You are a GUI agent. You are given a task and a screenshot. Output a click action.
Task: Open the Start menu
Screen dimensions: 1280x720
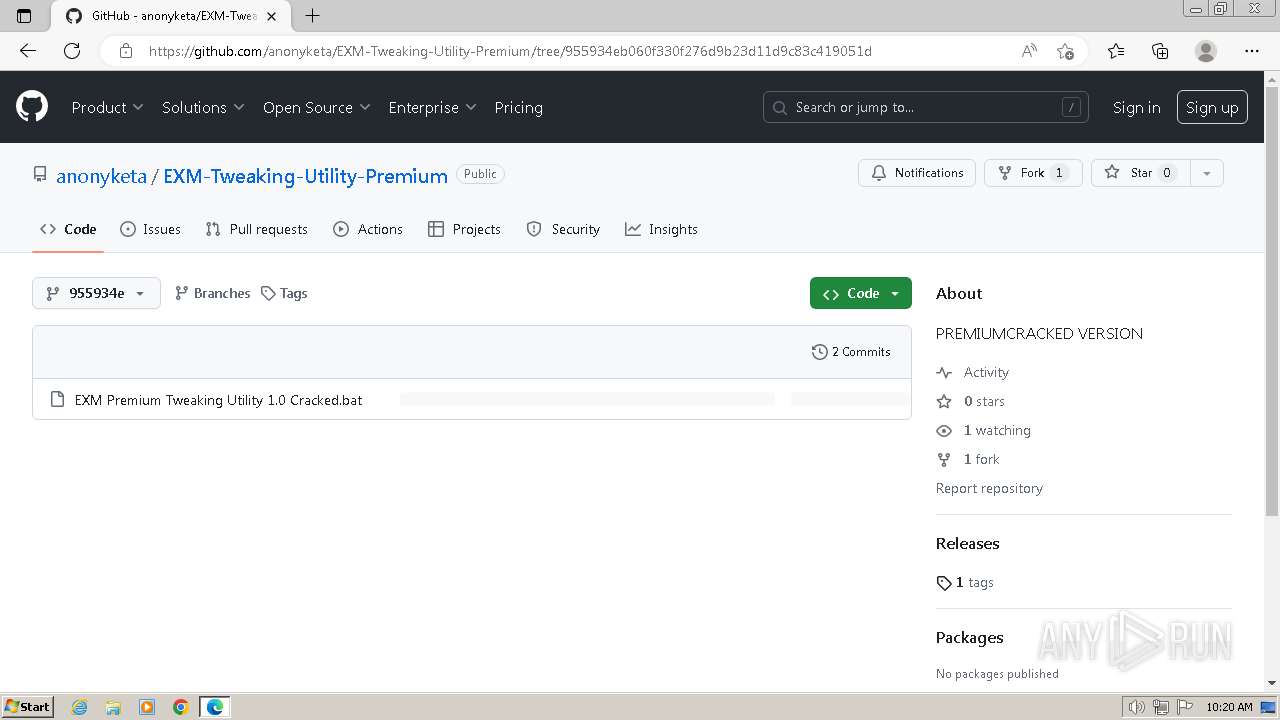point(27,707)
